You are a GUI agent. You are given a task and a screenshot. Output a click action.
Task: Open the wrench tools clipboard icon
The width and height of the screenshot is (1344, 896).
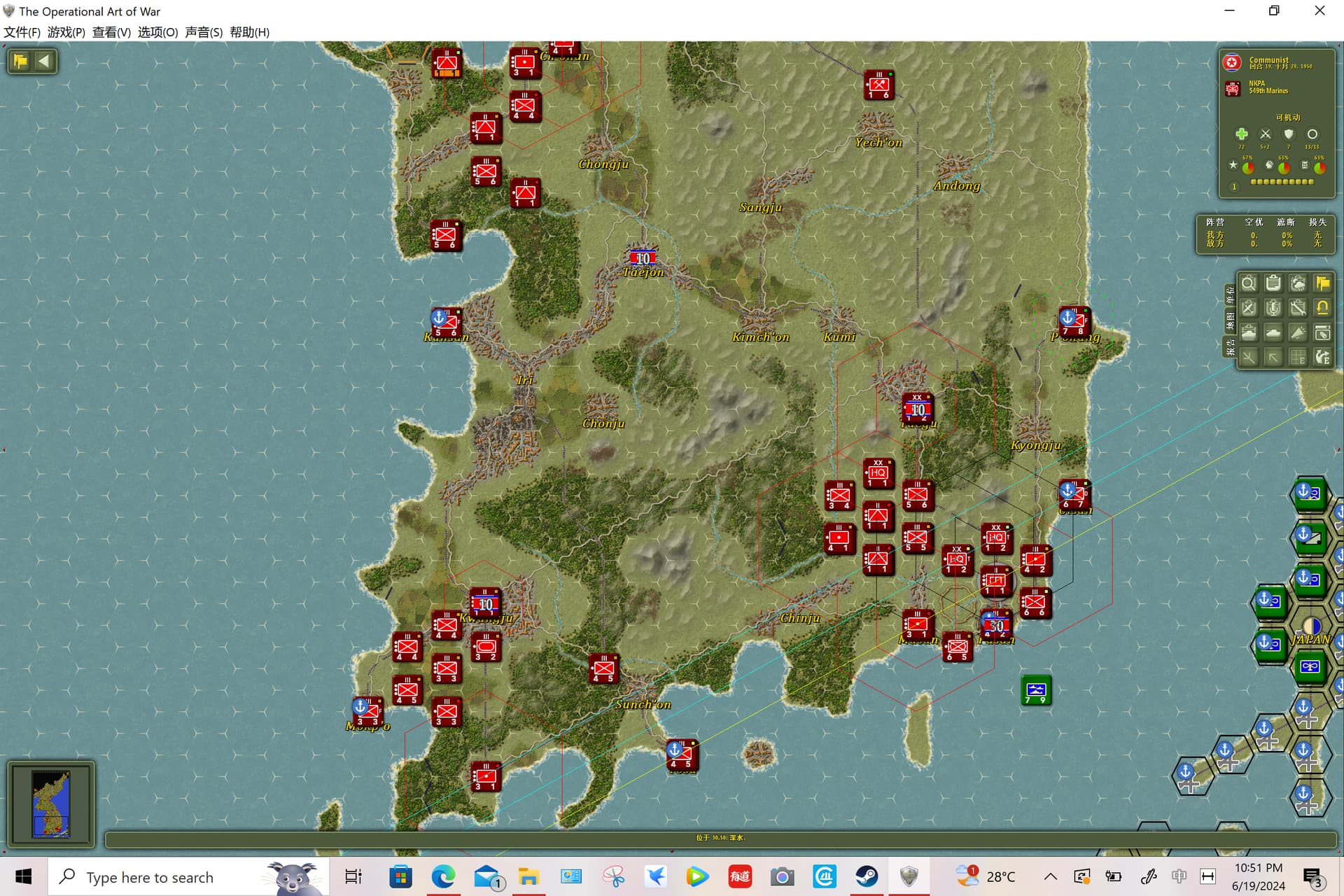pos(1298,308)
